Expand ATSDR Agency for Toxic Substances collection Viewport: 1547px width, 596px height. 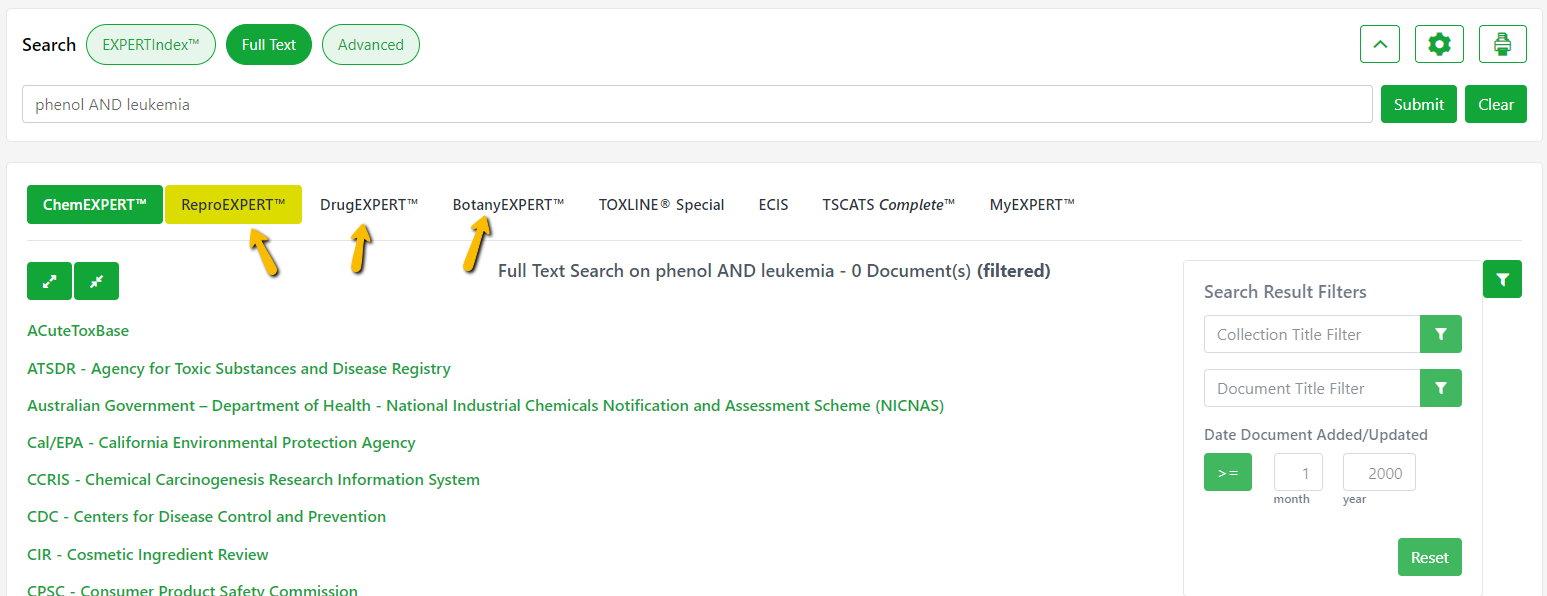(239, 369)
